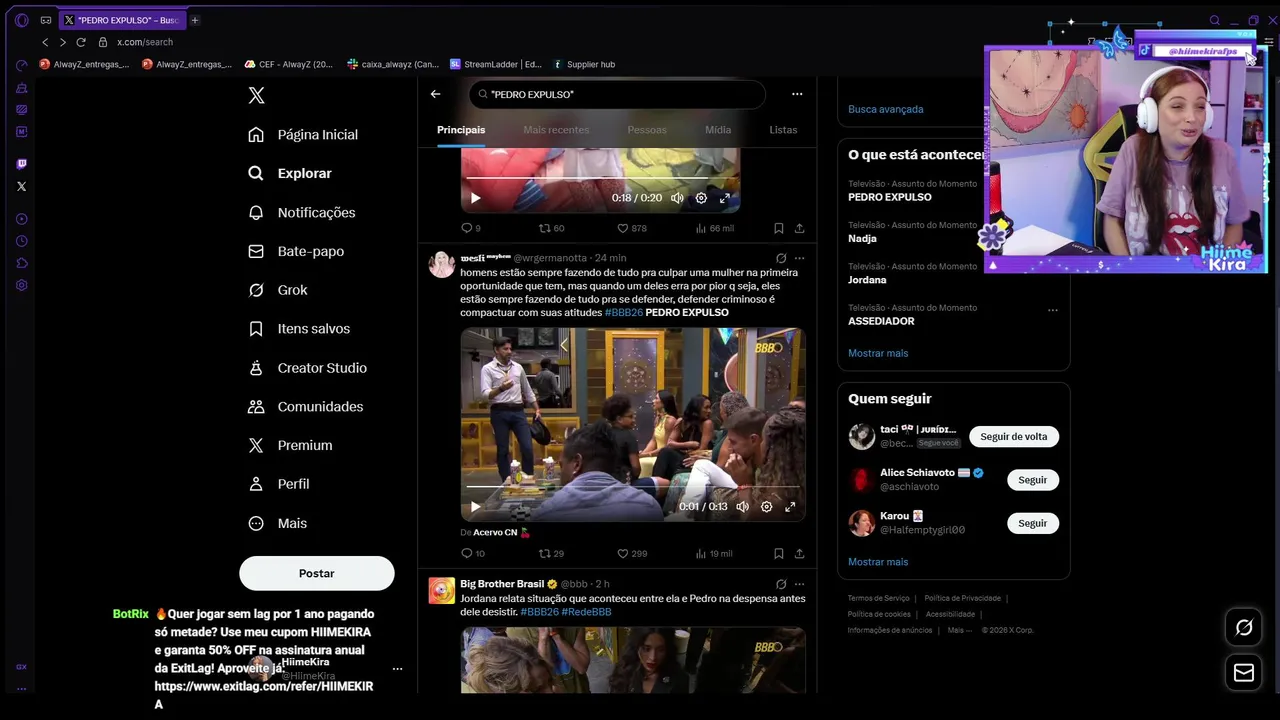Image resolution: width=1280 pixels, height=720 pixels.
Task: Mute the Acervo CN video
Action: 742,507
